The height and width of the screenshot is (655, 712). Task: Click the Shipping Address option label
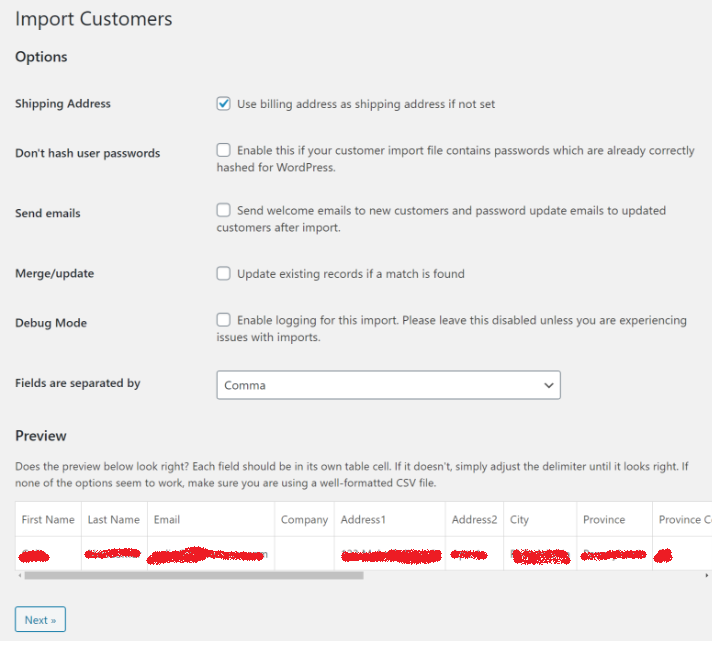coord(63,104)
